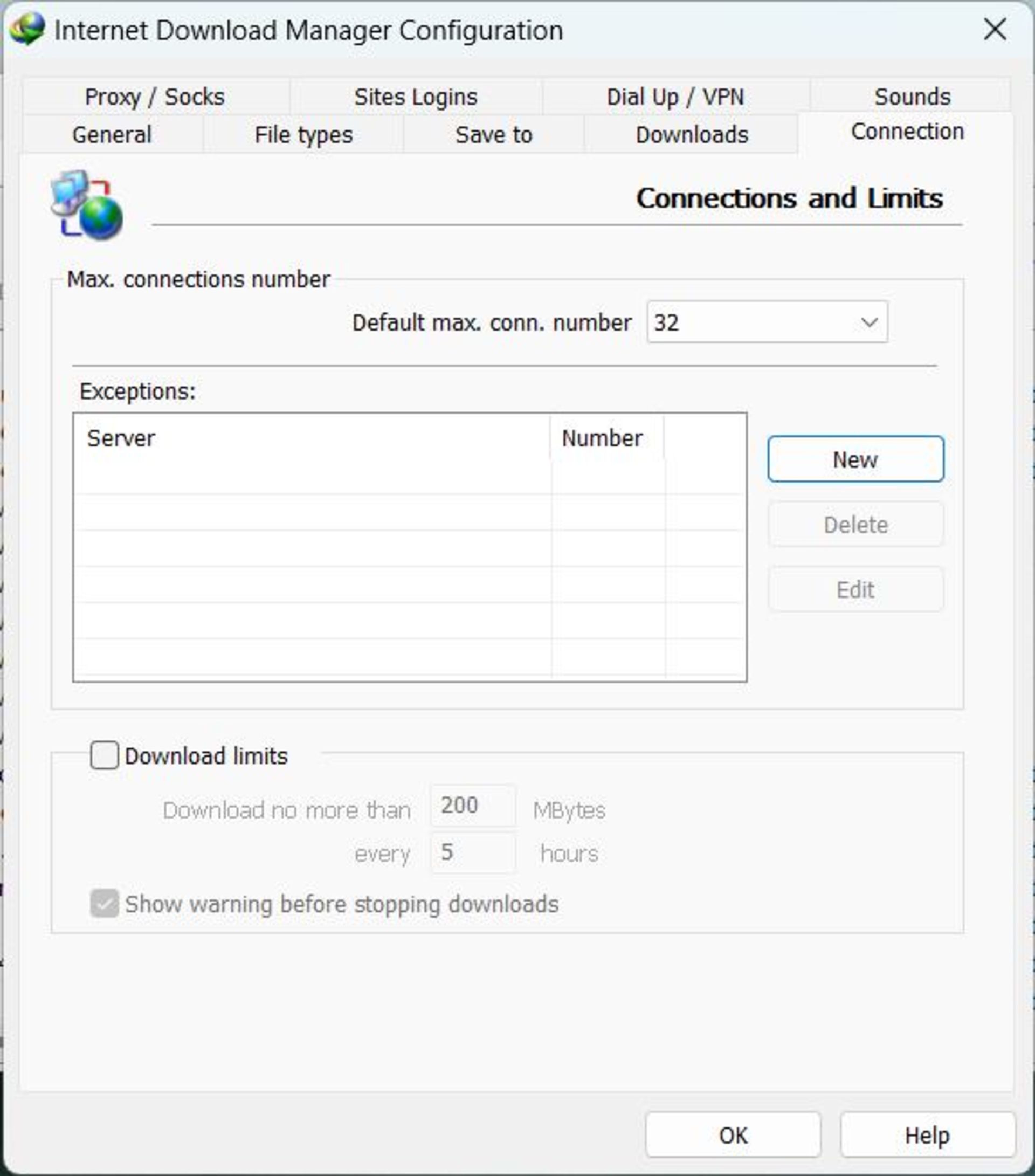1035x1176 pixels.
Task: Open the Downloads tab
Action: click(x=692, y=135)
